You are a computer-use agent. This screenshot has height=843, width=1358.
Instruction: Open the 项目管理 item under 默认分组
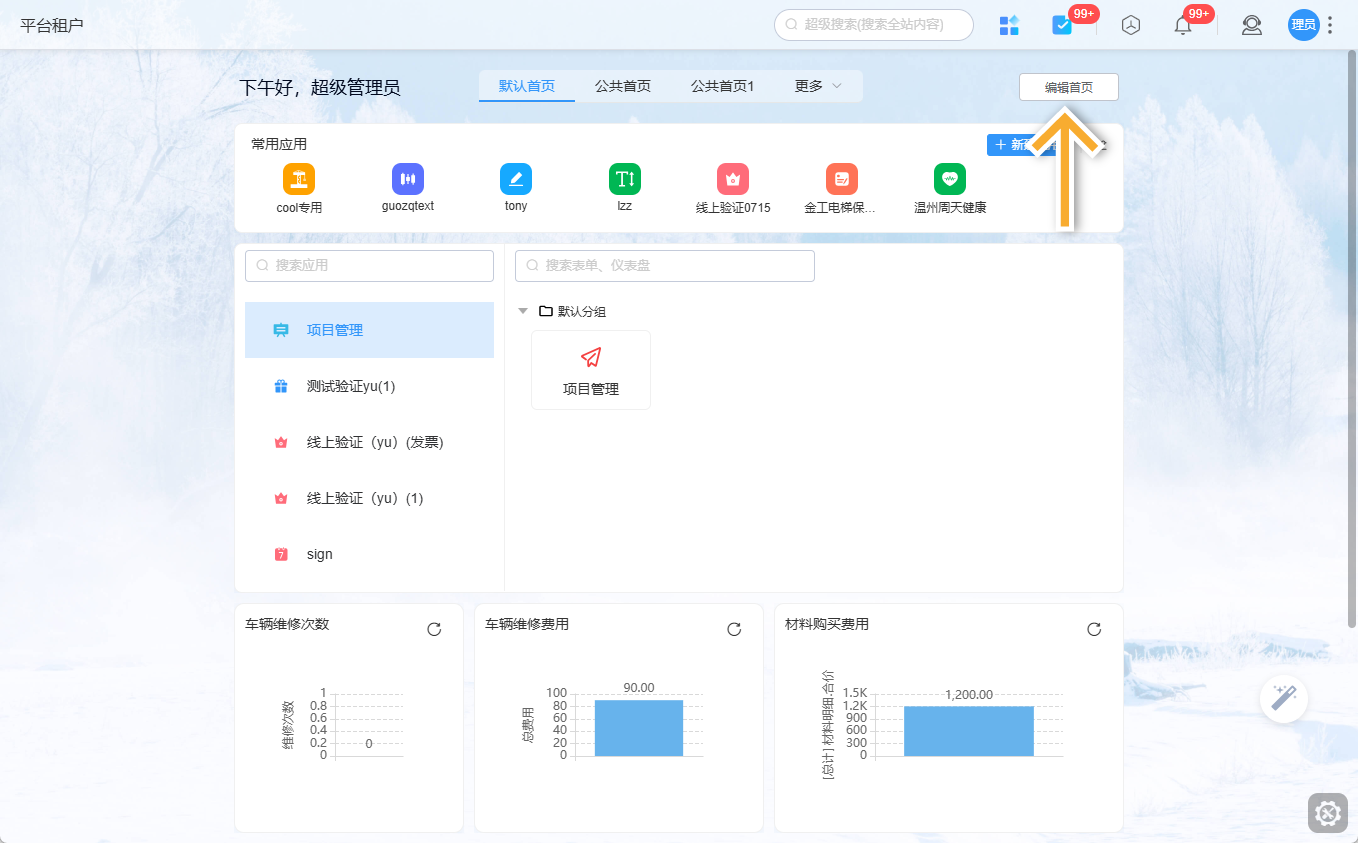tap(591, 369)
